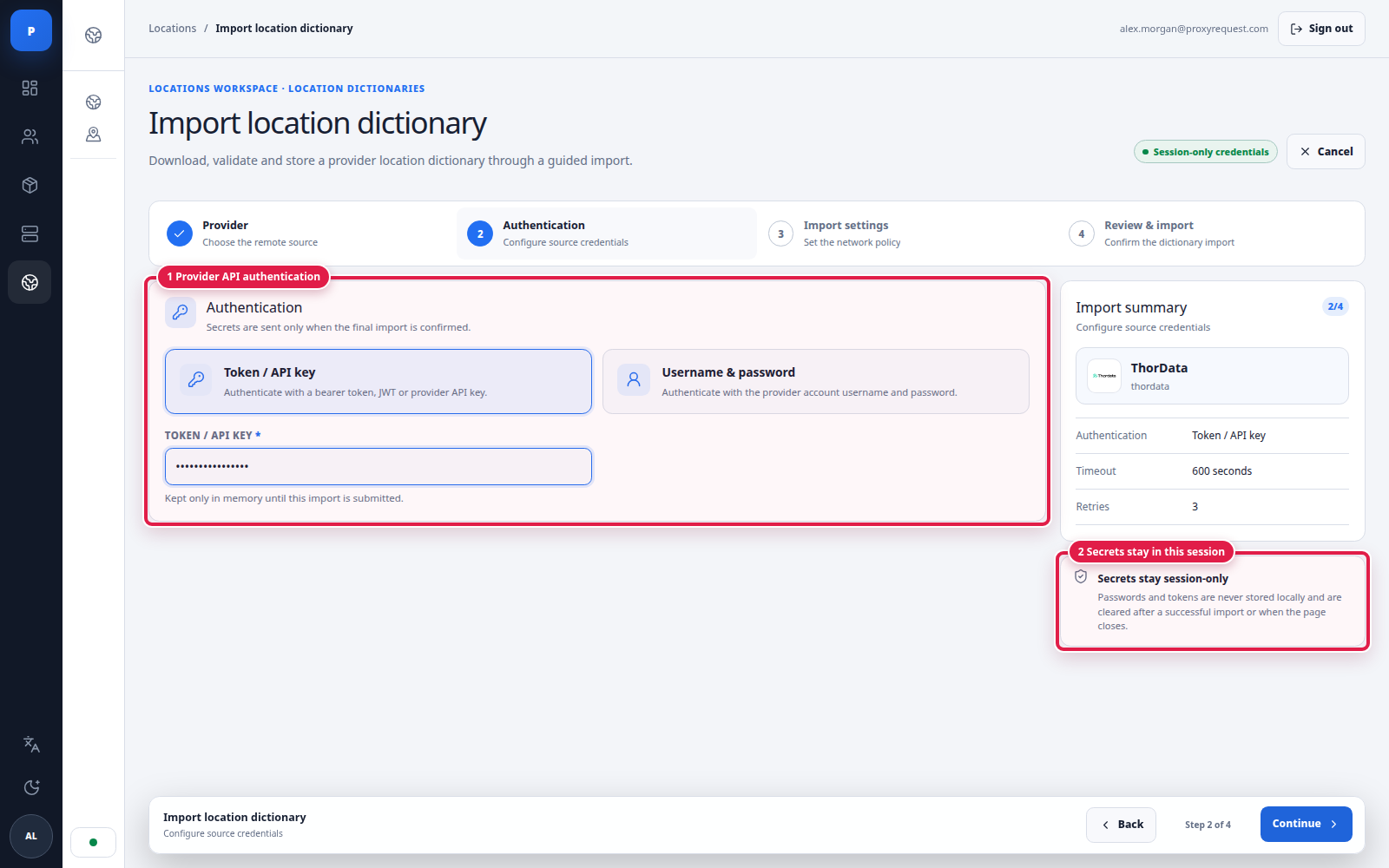Click the 'TOKEN / API KEY *' field label
This screenshot has height=868, width=1389.
coord(213,436)
